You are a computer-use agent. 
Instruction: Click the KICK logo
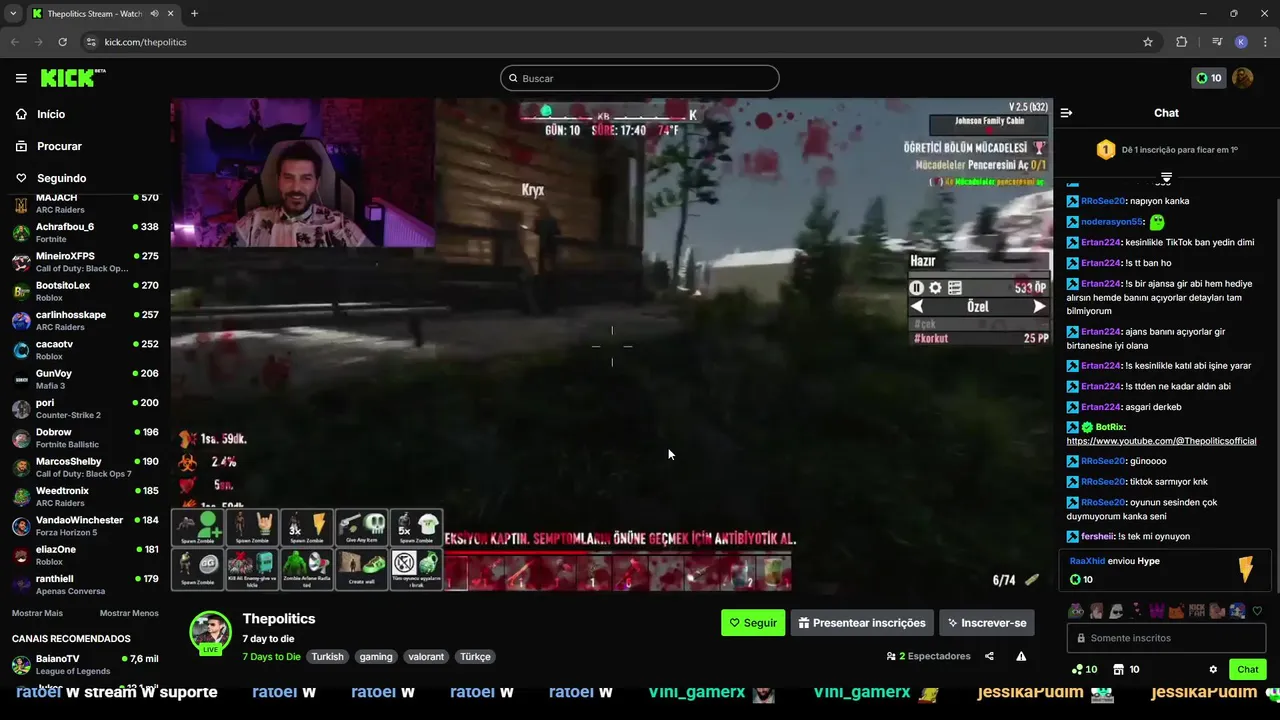73,78
